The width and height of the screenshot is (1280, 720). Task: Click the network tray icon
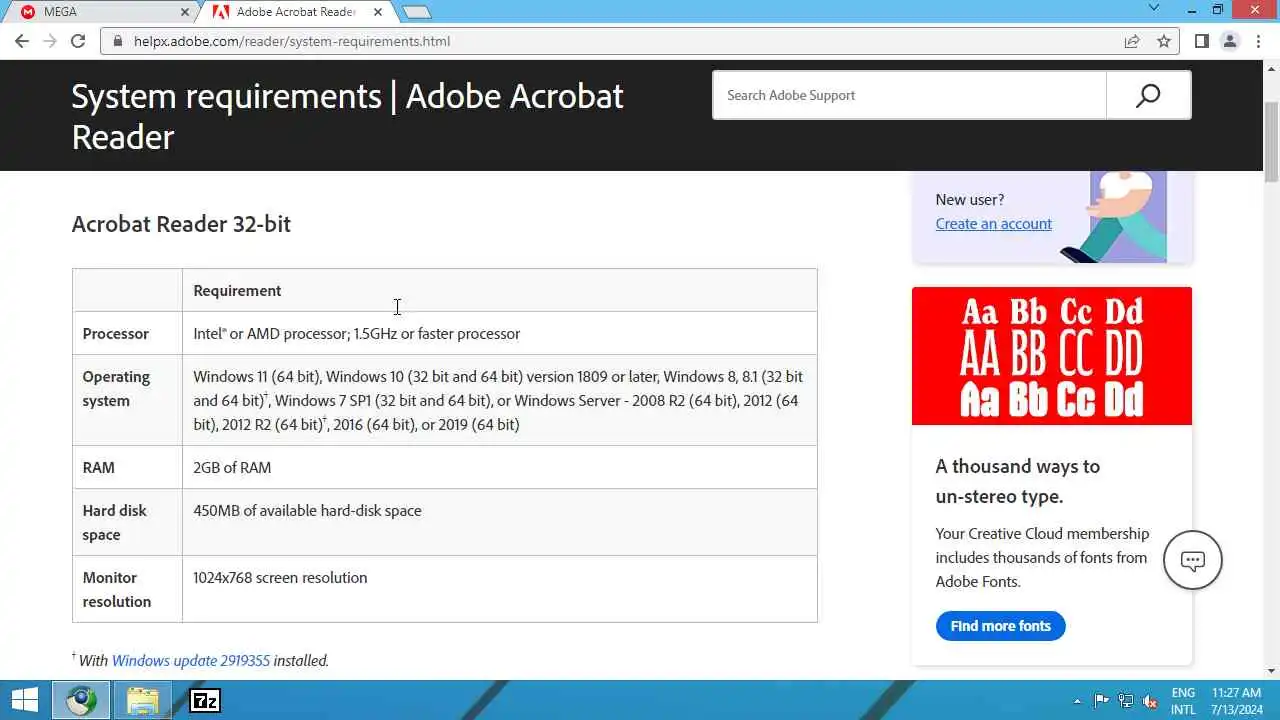click(1126, 701)
